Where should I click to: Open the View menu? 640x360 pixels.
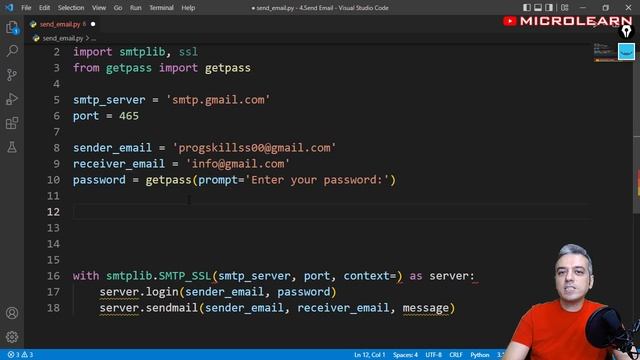(x=99, y=8)
